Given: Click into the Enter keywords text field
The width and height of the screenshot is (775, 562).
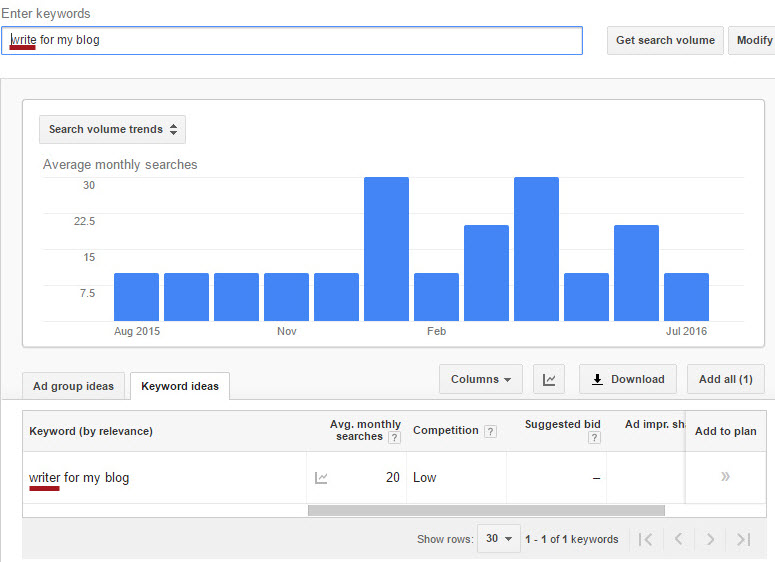Looking at the screenshot, I should click(300, 41).
